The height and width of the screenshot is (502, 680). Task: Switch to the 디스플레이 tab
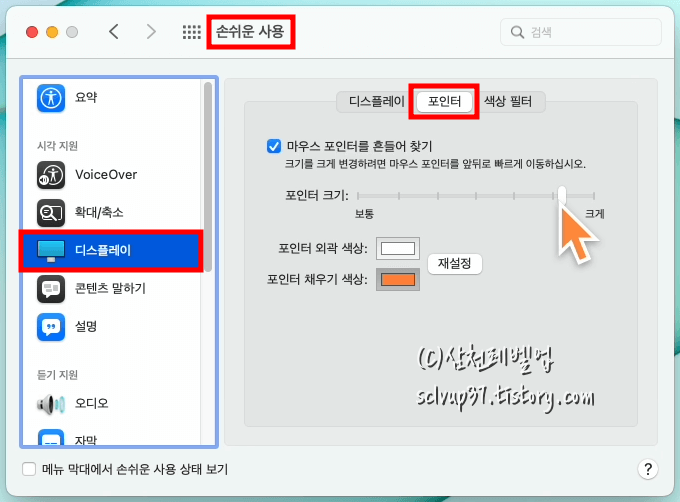[376, 102]
